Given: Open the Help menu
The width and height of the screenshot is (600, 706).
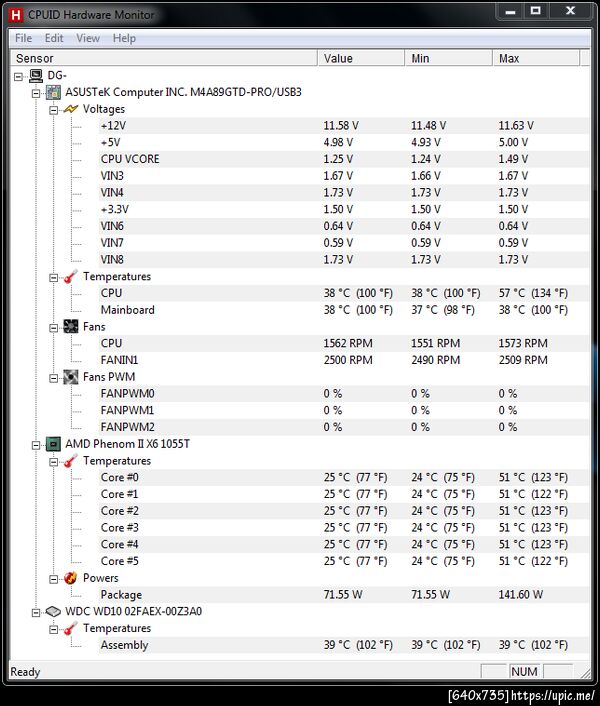Looking at the screenshot, I should click(124, 38).
